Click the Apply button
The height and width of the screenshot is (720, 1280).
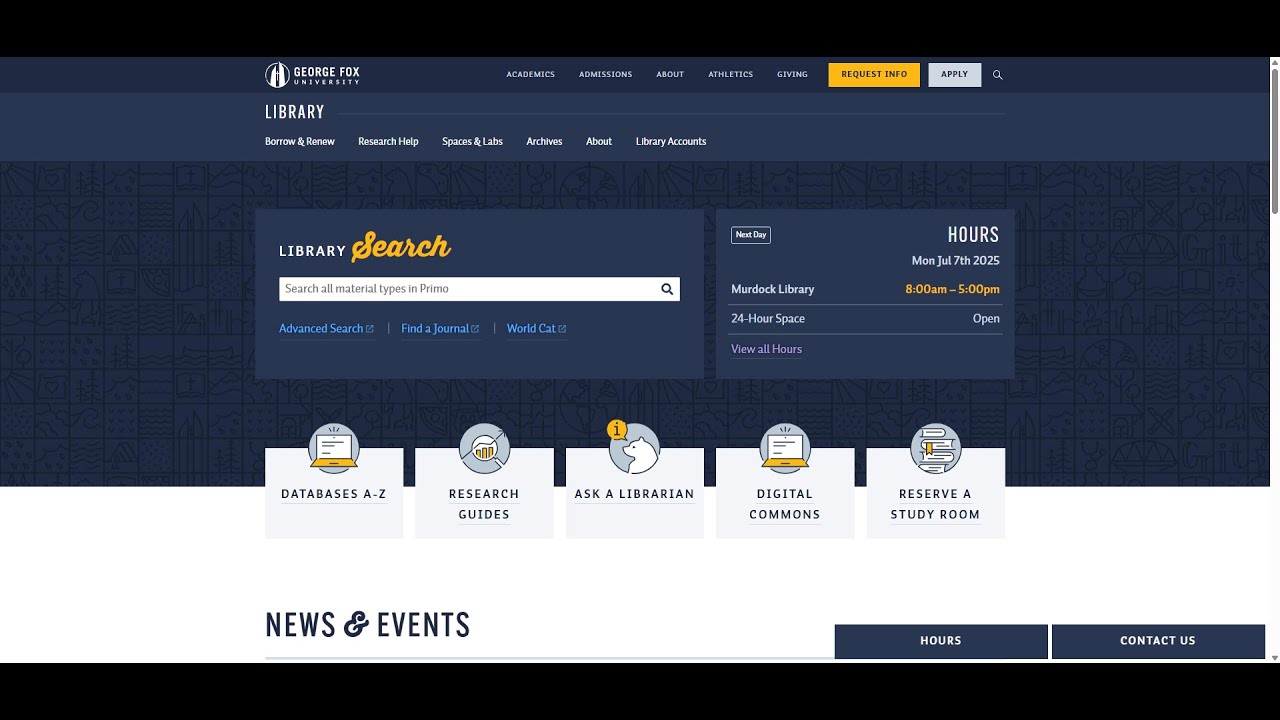(x=955, y=75)
